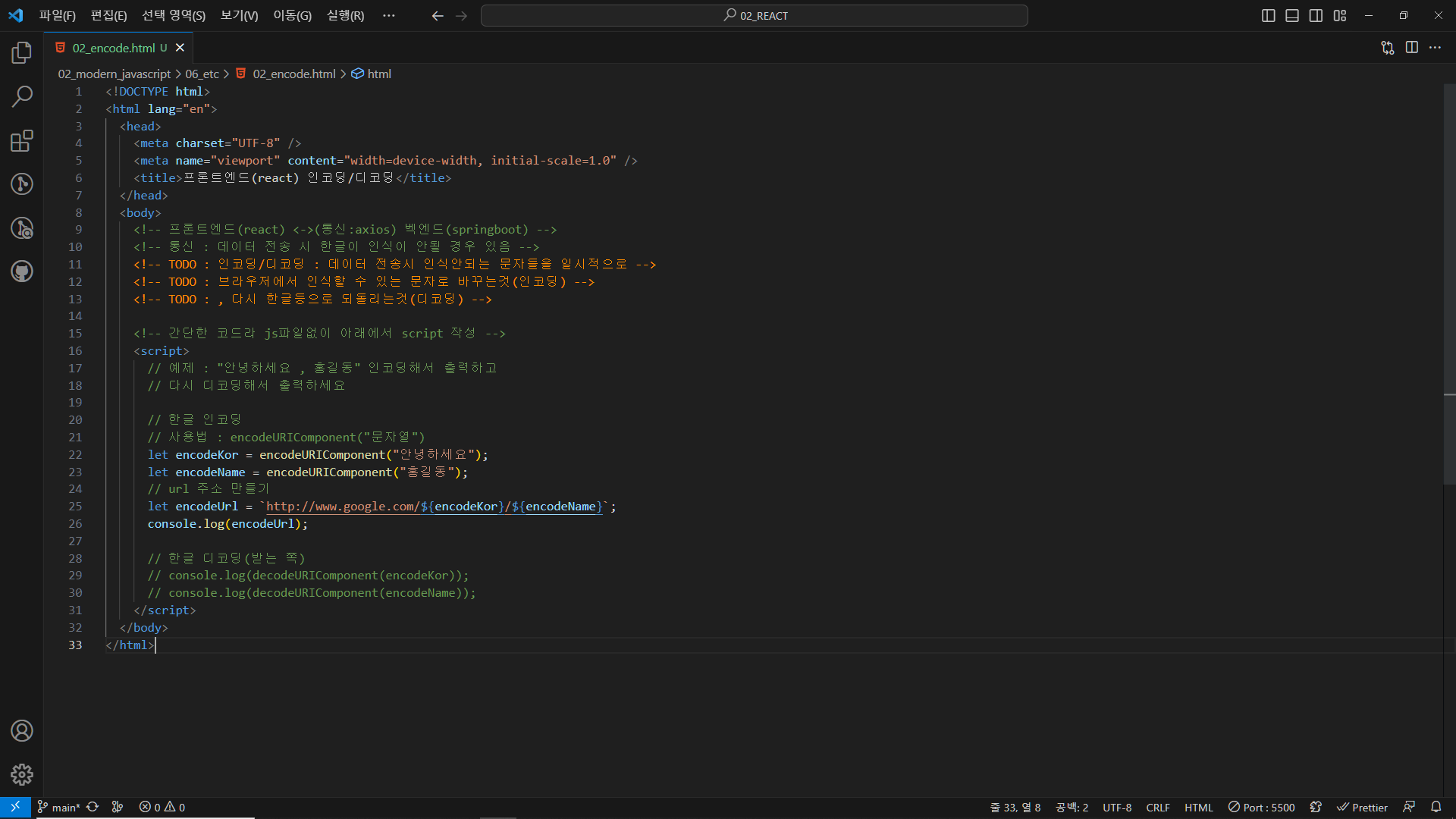The image size is (1456, 819).
Task: Open the Run and Debug view
Action: coord(21,227)
